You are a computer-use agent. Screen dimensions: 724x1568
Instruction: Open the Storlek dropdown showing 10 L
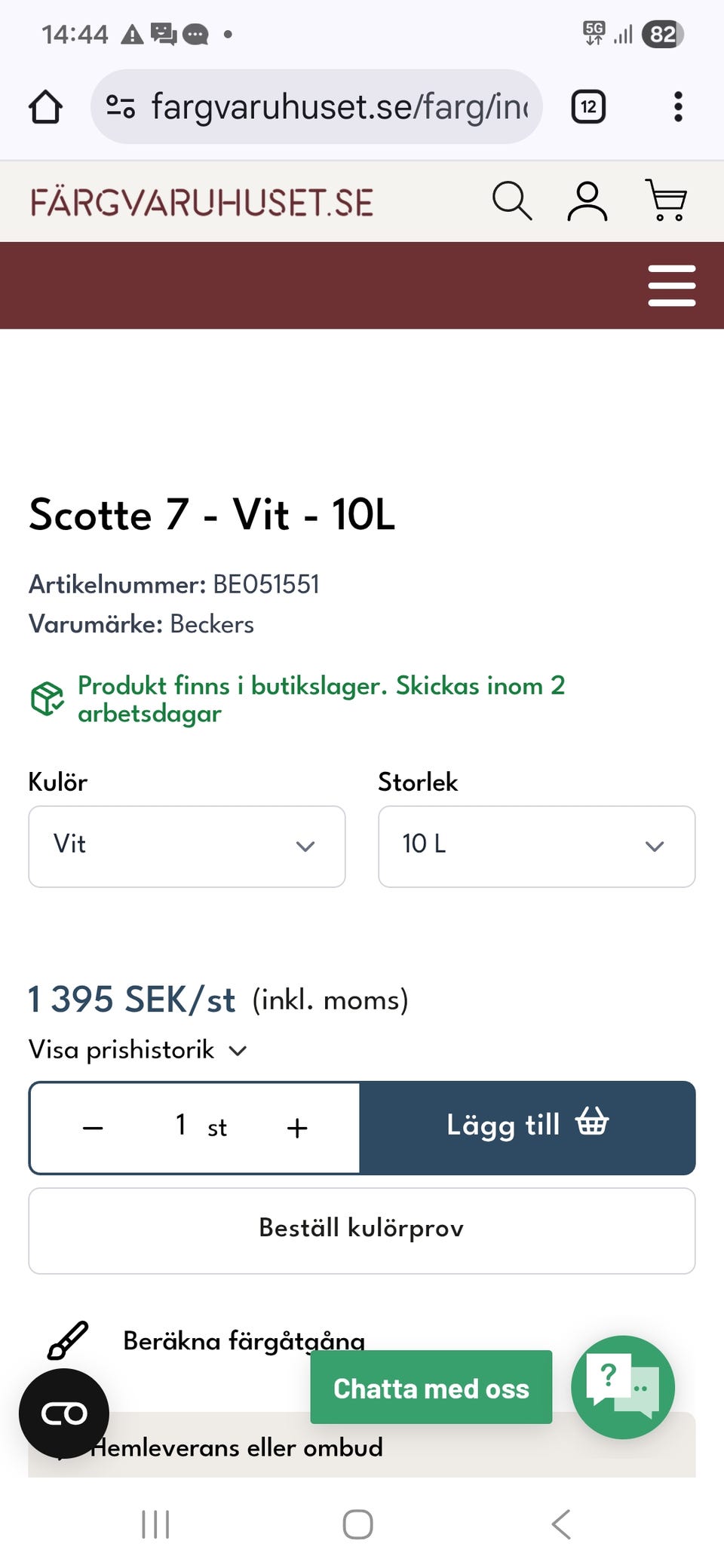(535, 846)
